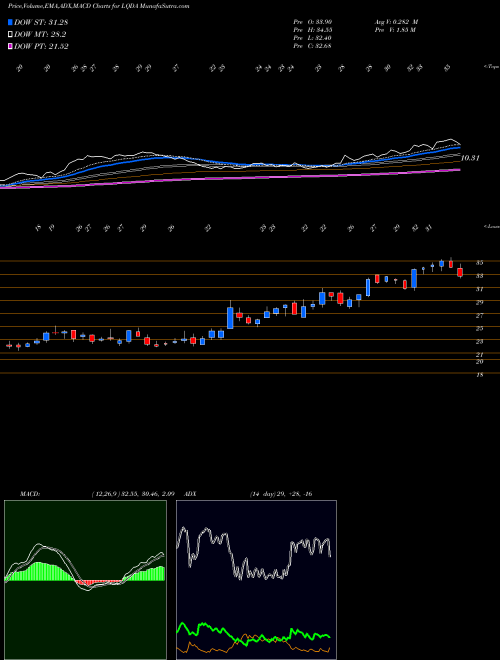Image resolution: width=500 pixels, height=660 pixels.
Task: Click the 'Avg V: 0.282 M' volume text
Action: pyautogui.click(x=396, y=22)
